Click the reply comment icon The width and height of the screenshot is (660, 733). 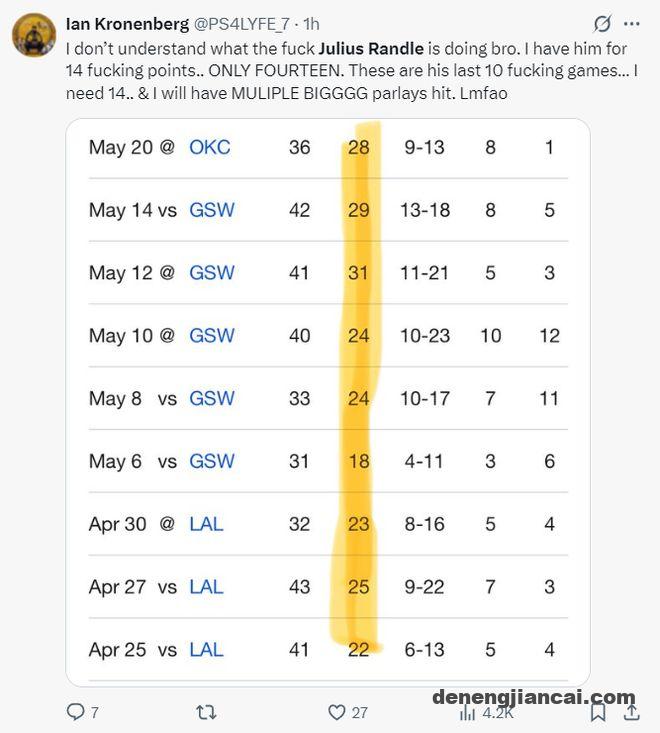point(75,711)
